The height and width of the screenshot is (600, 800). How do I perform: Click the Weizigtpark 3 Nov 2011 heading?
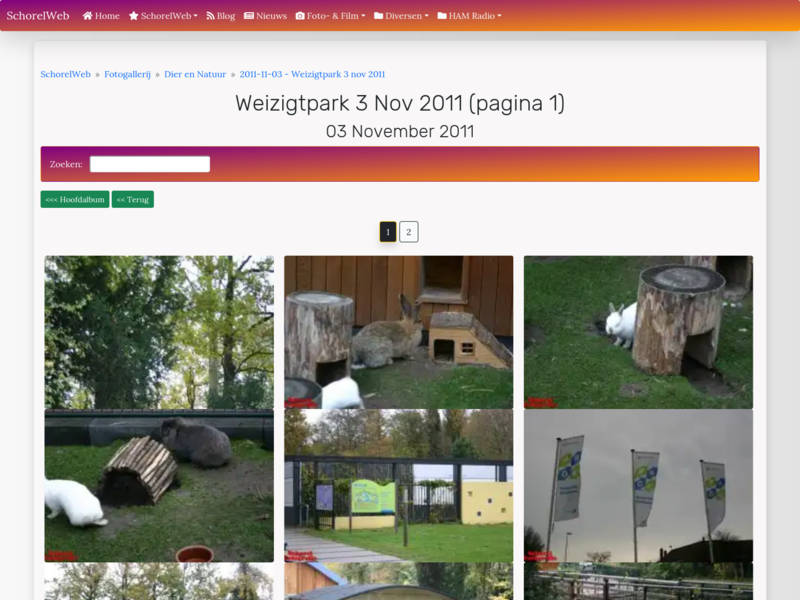[400, 104]
